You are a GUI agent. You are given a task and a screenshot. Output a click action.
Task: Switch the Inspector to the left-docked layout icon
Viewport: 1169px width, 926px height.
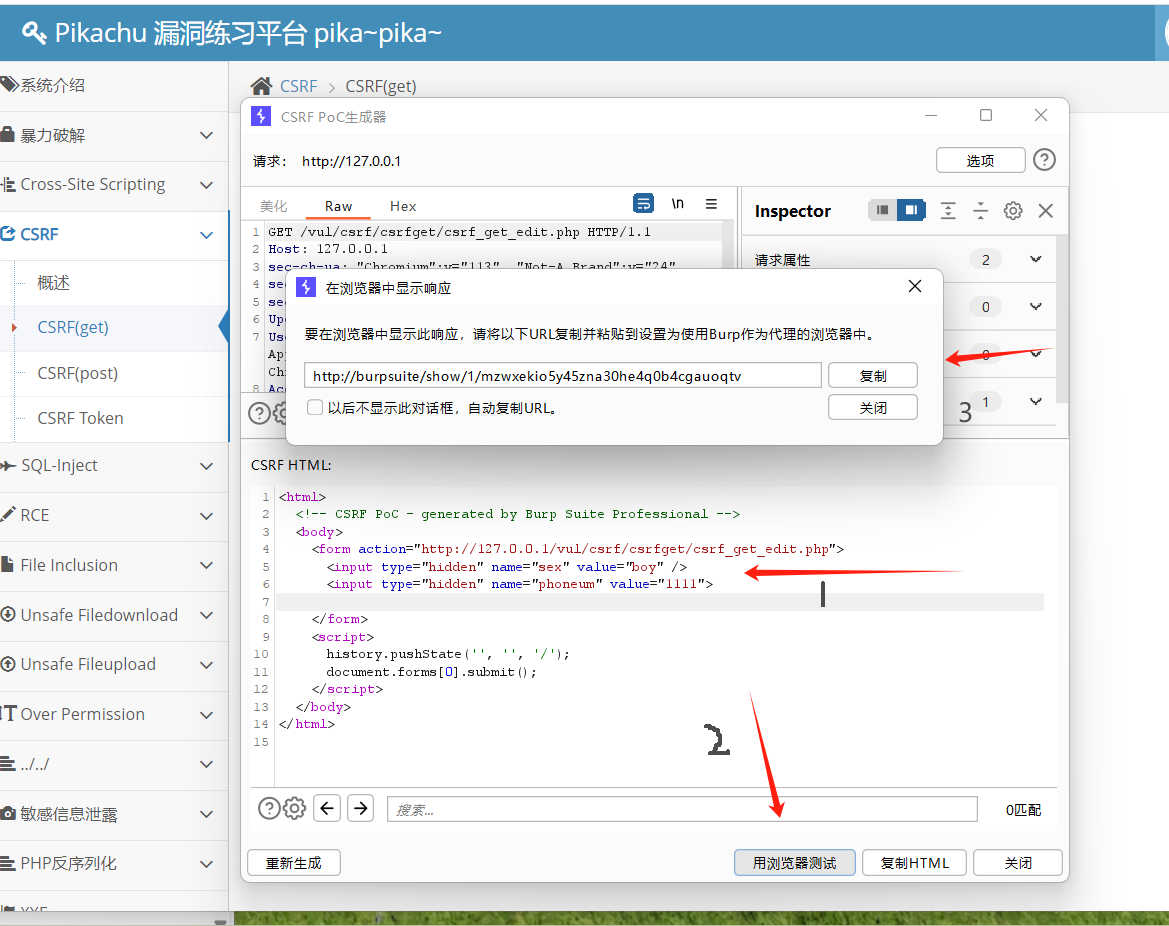[882, 210]
